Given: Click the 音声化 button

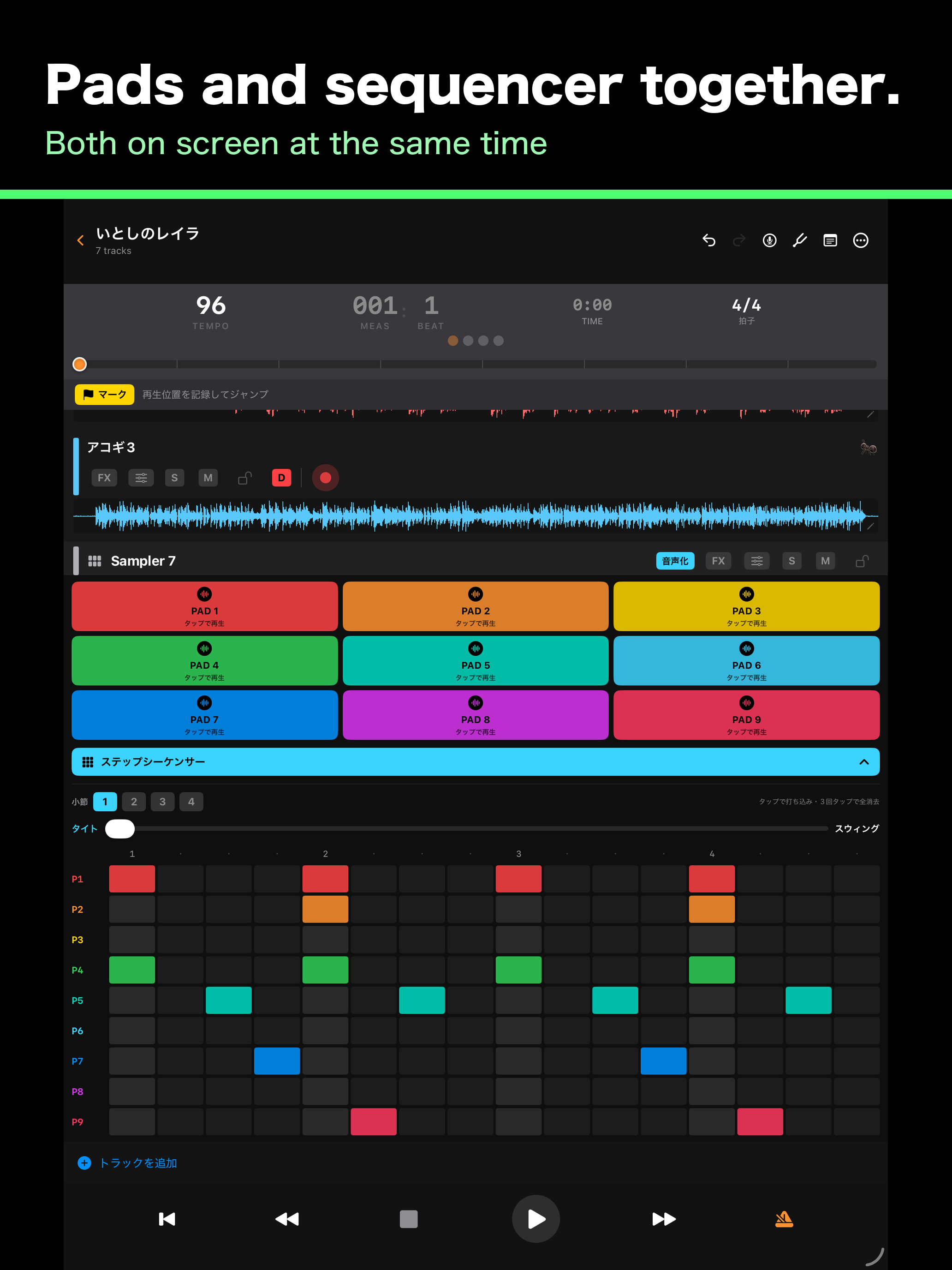Looking at the screenshot, I should (675, 561).
